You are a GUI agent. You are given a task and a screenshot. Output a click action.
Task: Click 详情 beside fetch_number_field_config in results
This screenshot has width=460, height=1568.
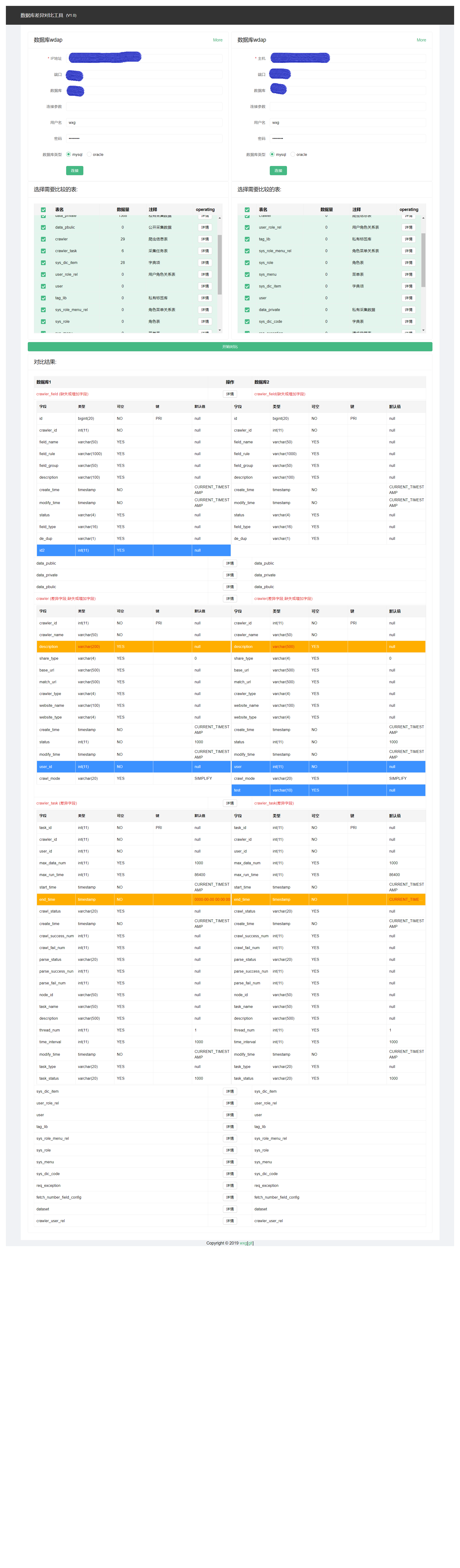coord(230,1197)
